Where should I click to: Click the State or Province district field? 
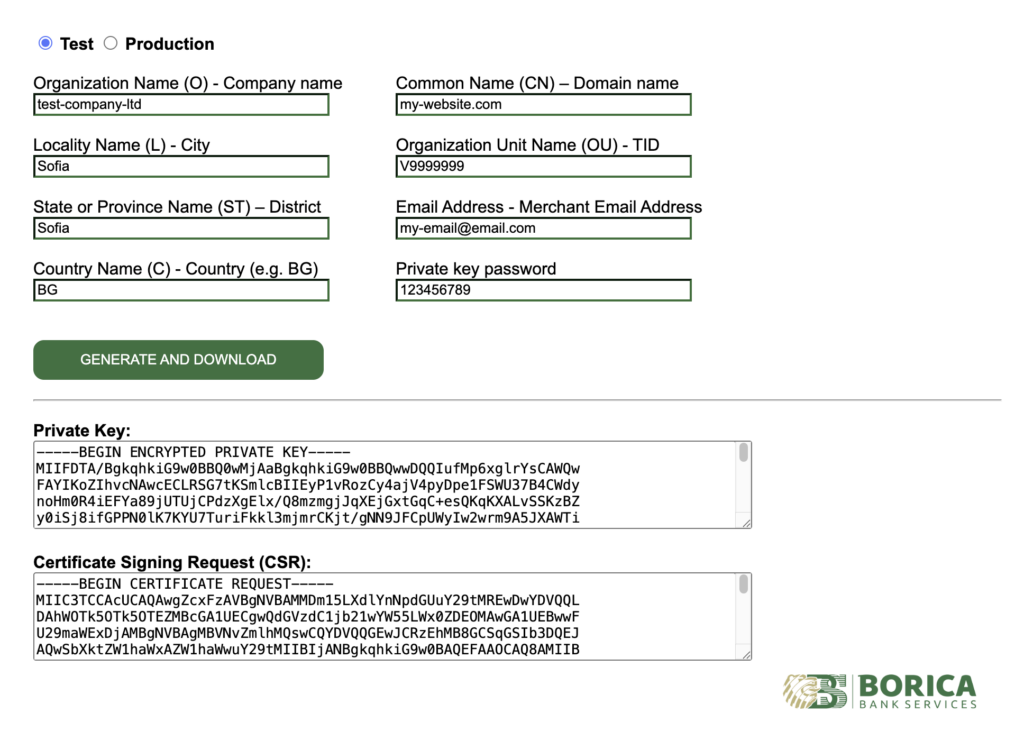[x=180, y=228]
